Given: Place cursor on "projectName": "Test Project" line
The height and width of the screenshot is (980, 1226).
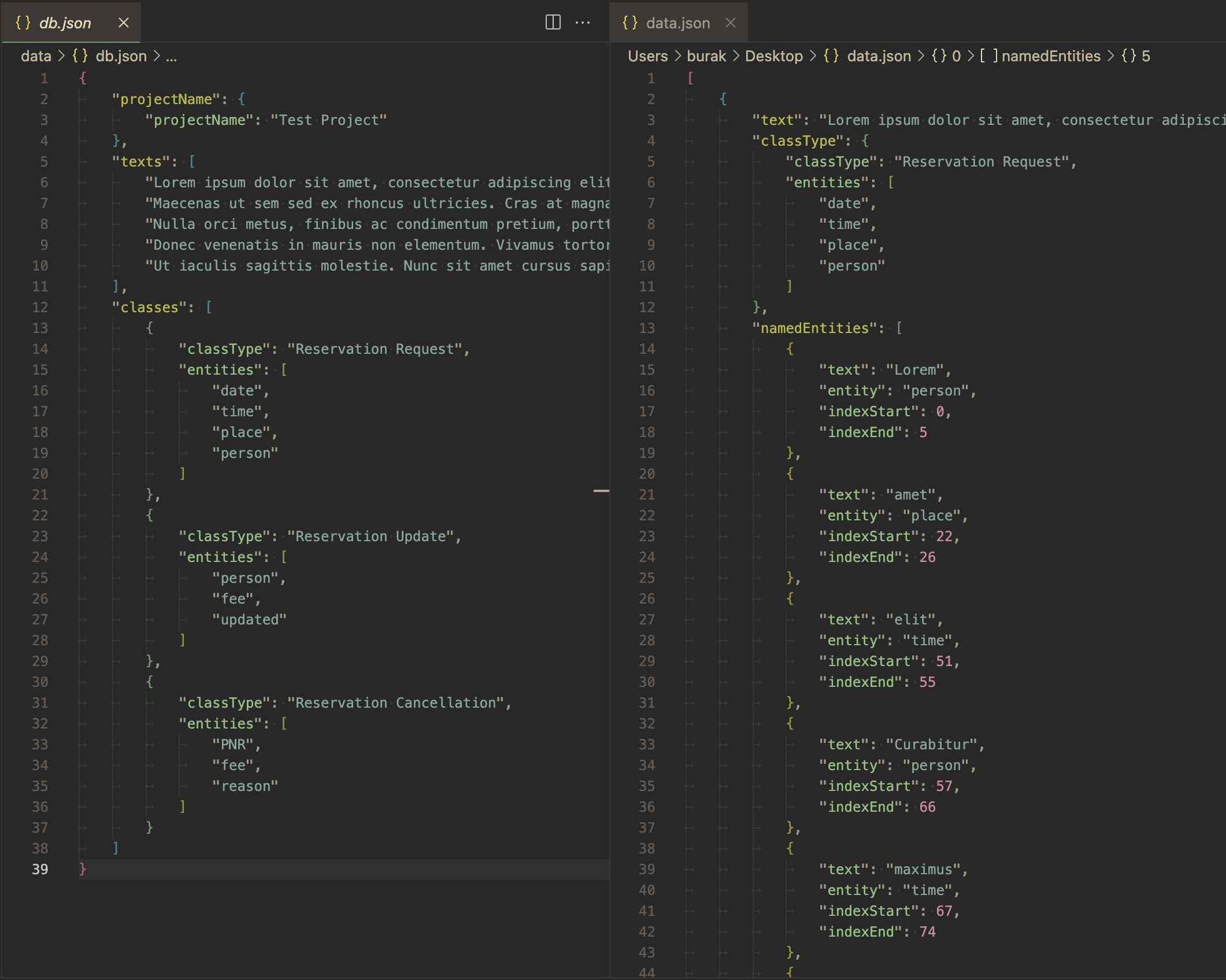Looking at the screenshot, I should point(266,120).
